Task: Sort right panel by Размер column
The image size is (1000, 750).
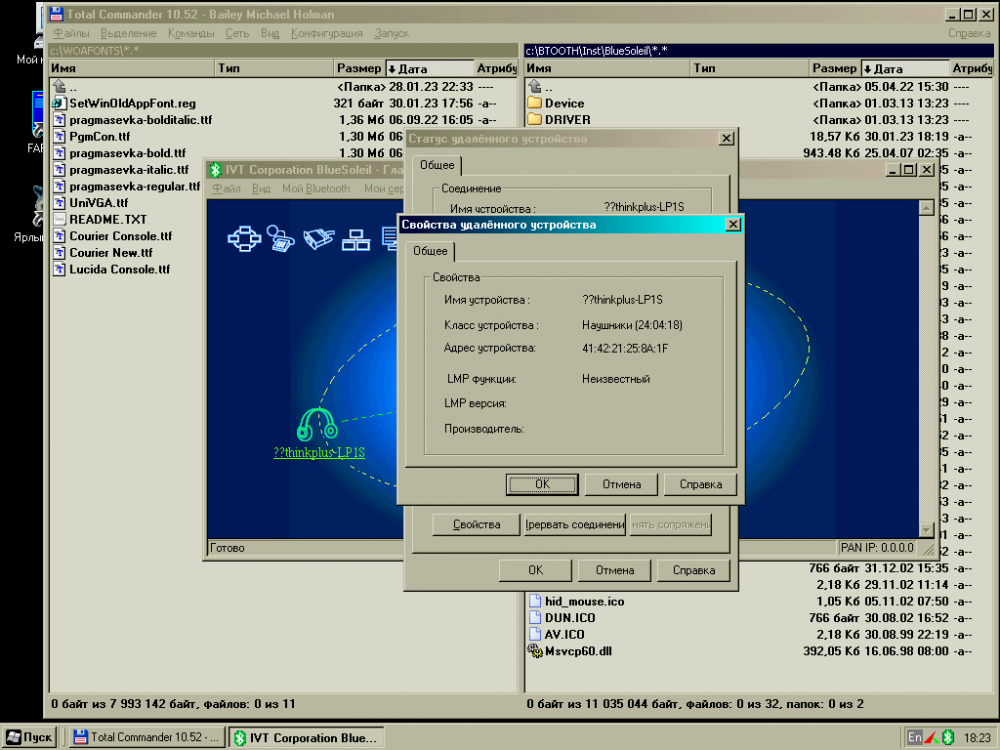Action: pos(834,69)
